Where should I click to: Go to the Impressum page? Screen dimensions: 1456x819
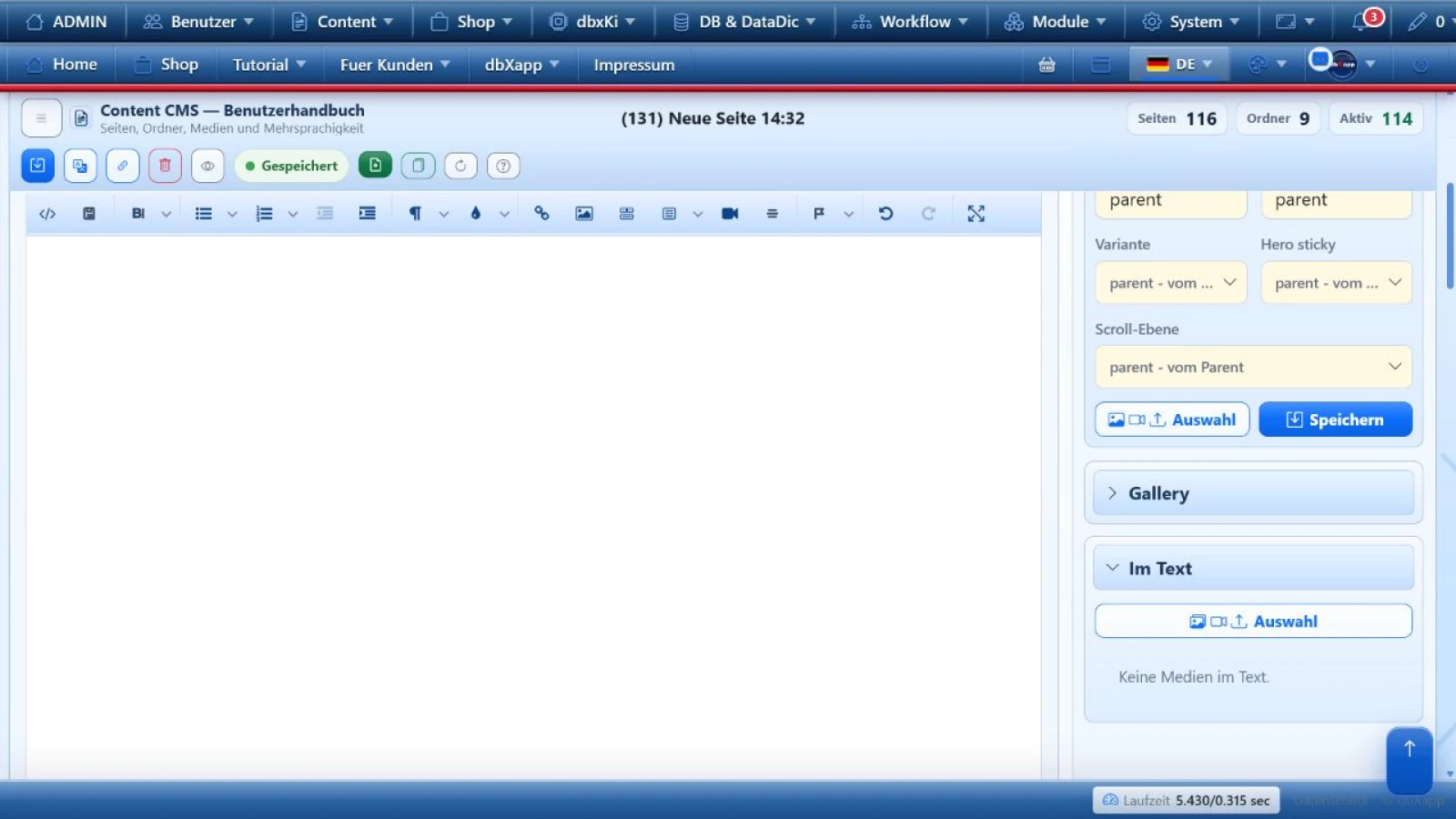click(634, 65)
